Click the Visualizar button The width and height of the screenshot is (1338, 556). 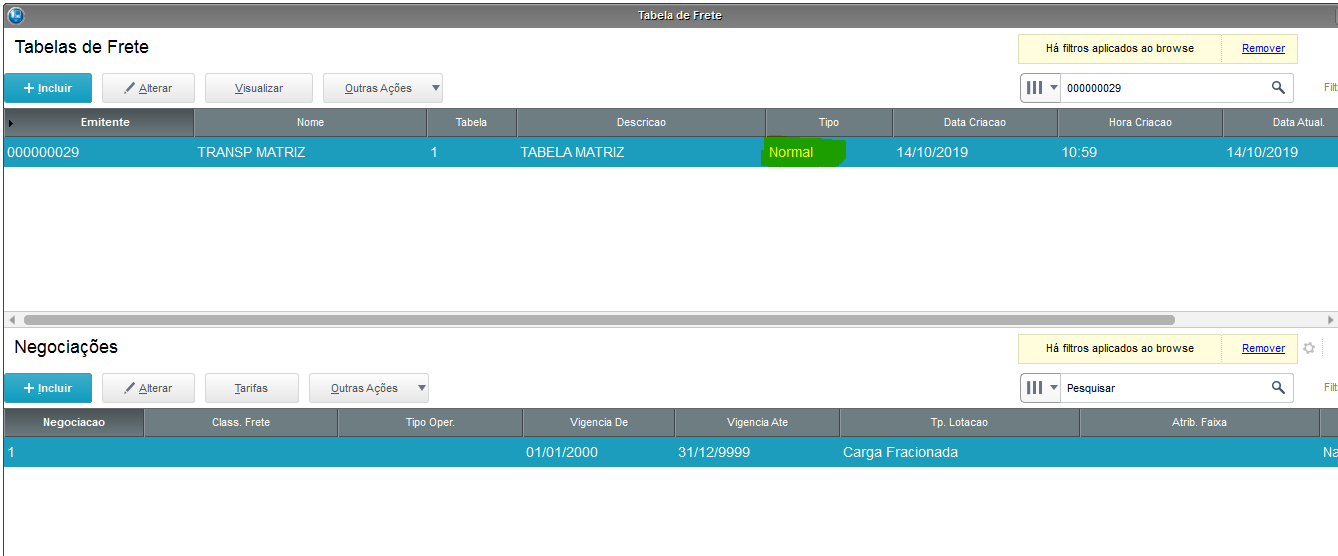(x=259, y=88)
